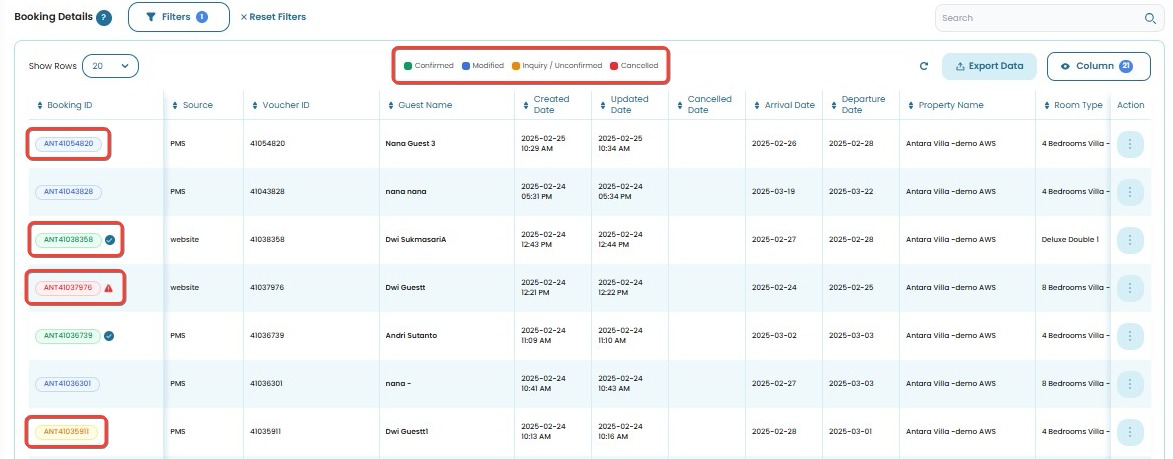This screenshot has height=459, width=1173.
Task: Sort by Created Date column arrows
Action: pos(525,105)
